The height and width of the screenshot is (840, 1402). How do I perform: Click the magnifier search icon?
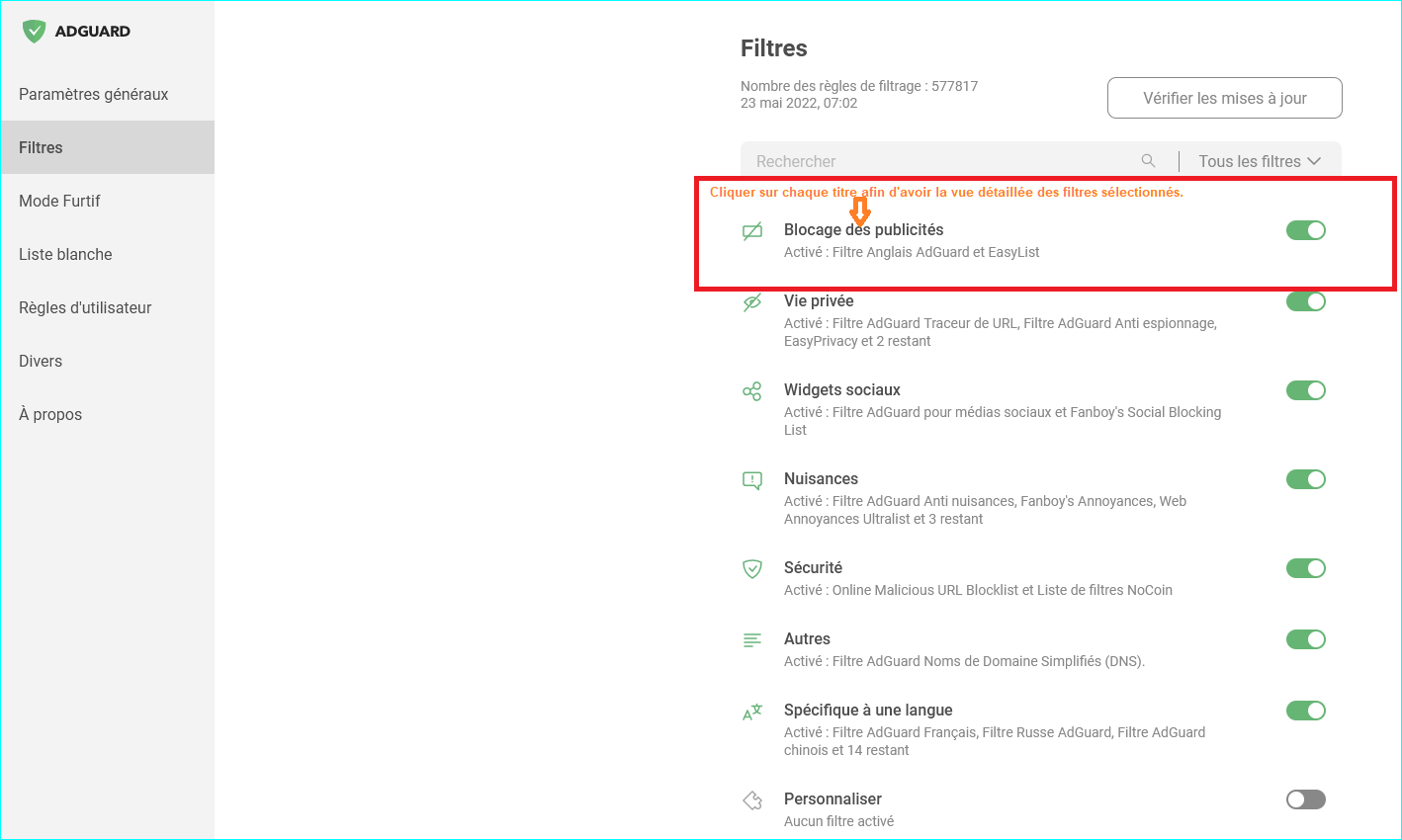(1148, 161)
